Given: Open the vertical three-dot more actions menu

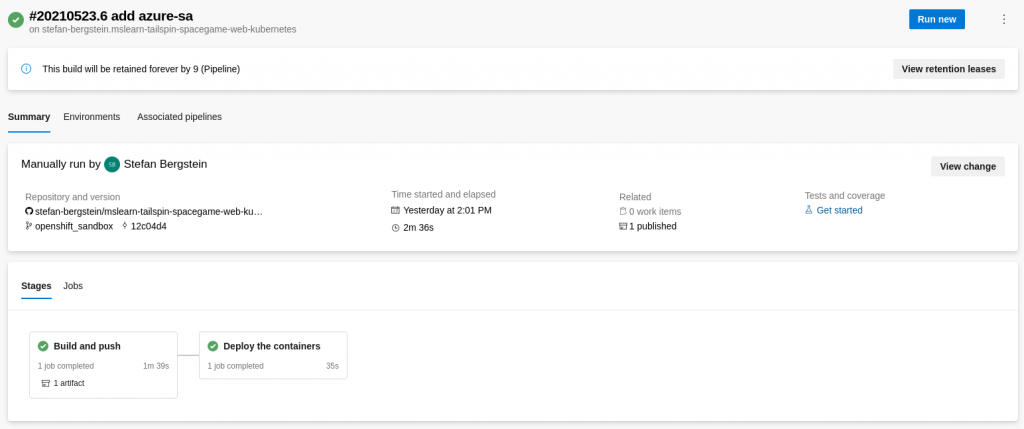Looking at the screenshot, I should click(1004, 20).
